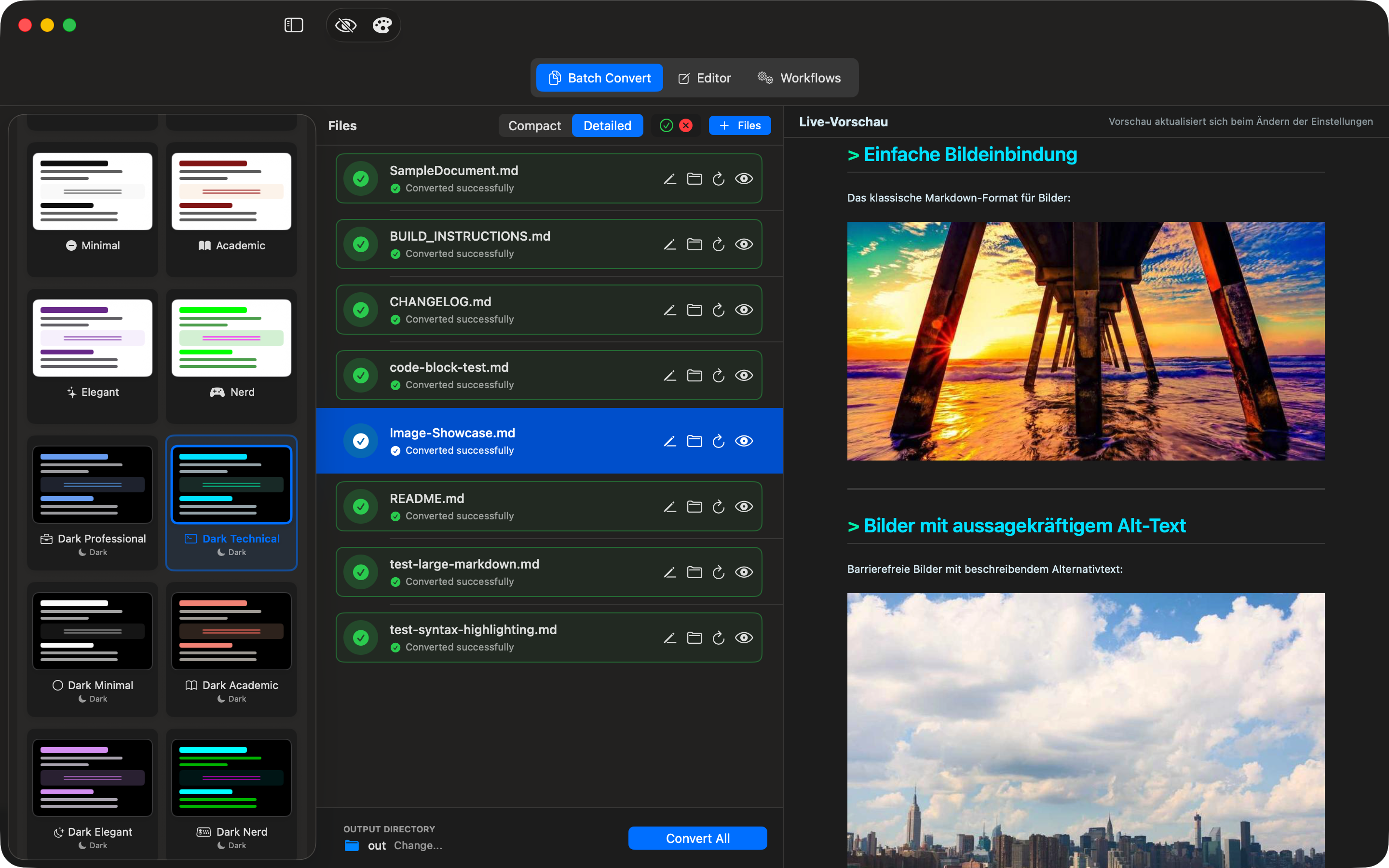Select the Dark Minimal theme
1389x868 pixels.
[x=93, y=649]
